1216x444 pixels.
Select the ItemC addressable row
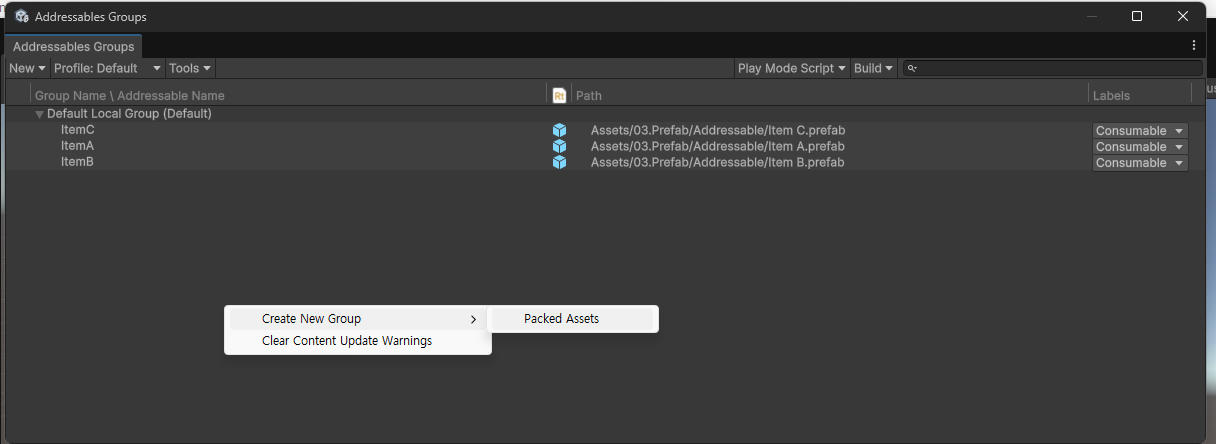click(x=607, y=130)
